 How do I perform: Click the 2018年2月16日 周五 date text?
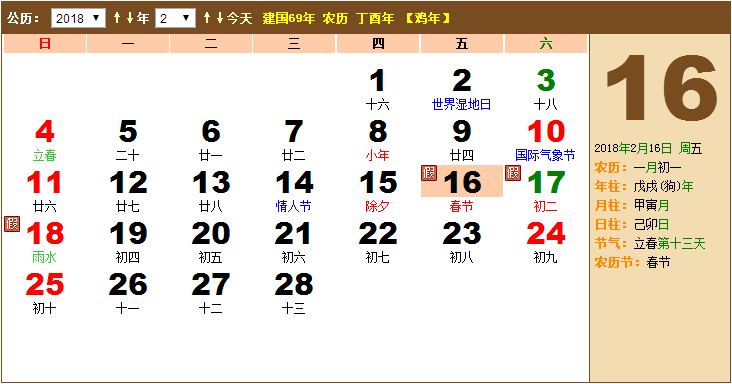[x=648, y=148]
